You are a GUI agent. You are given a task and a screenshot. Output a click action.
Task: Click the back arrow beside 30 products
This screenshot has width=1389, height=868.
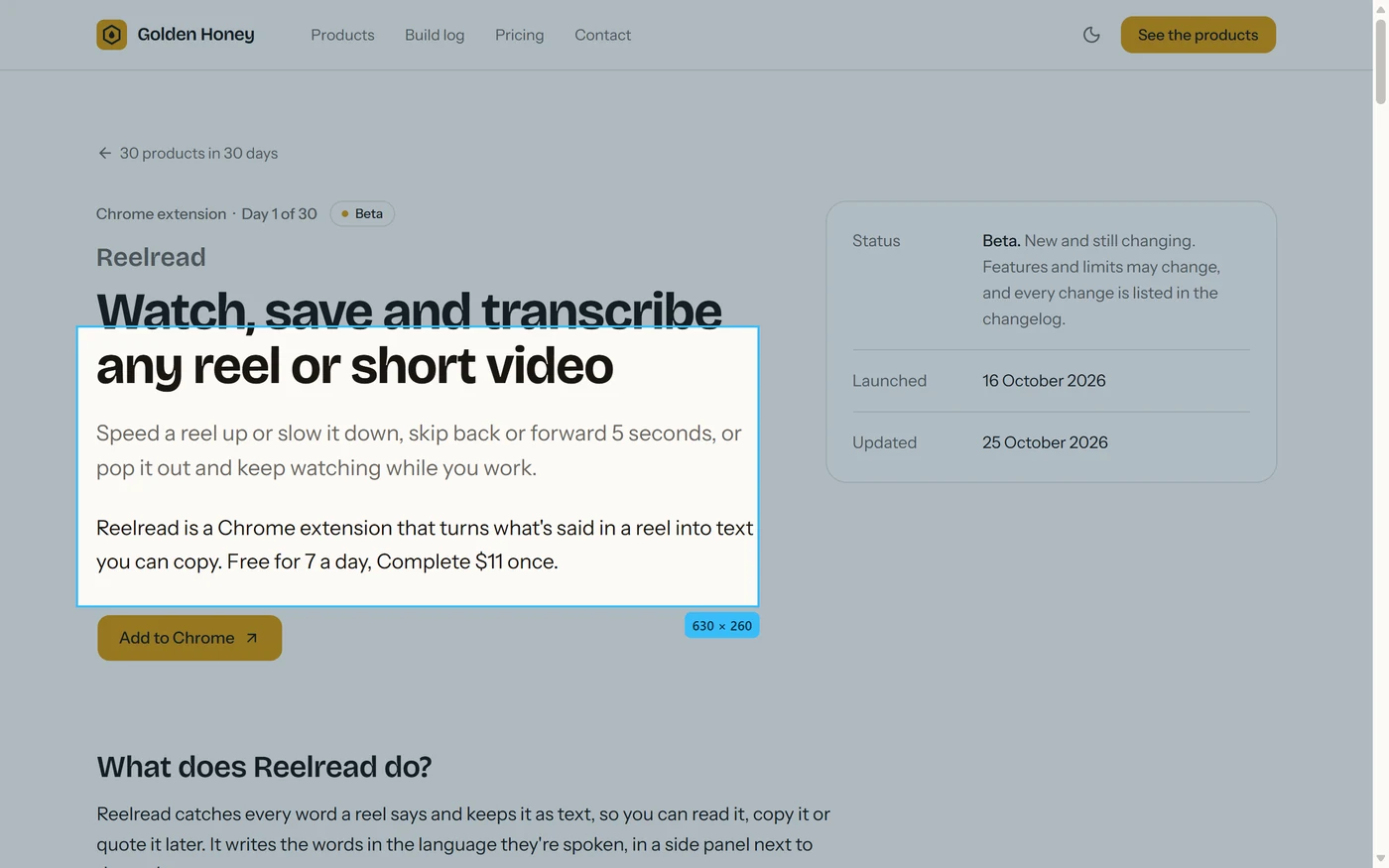coord(104,153)
